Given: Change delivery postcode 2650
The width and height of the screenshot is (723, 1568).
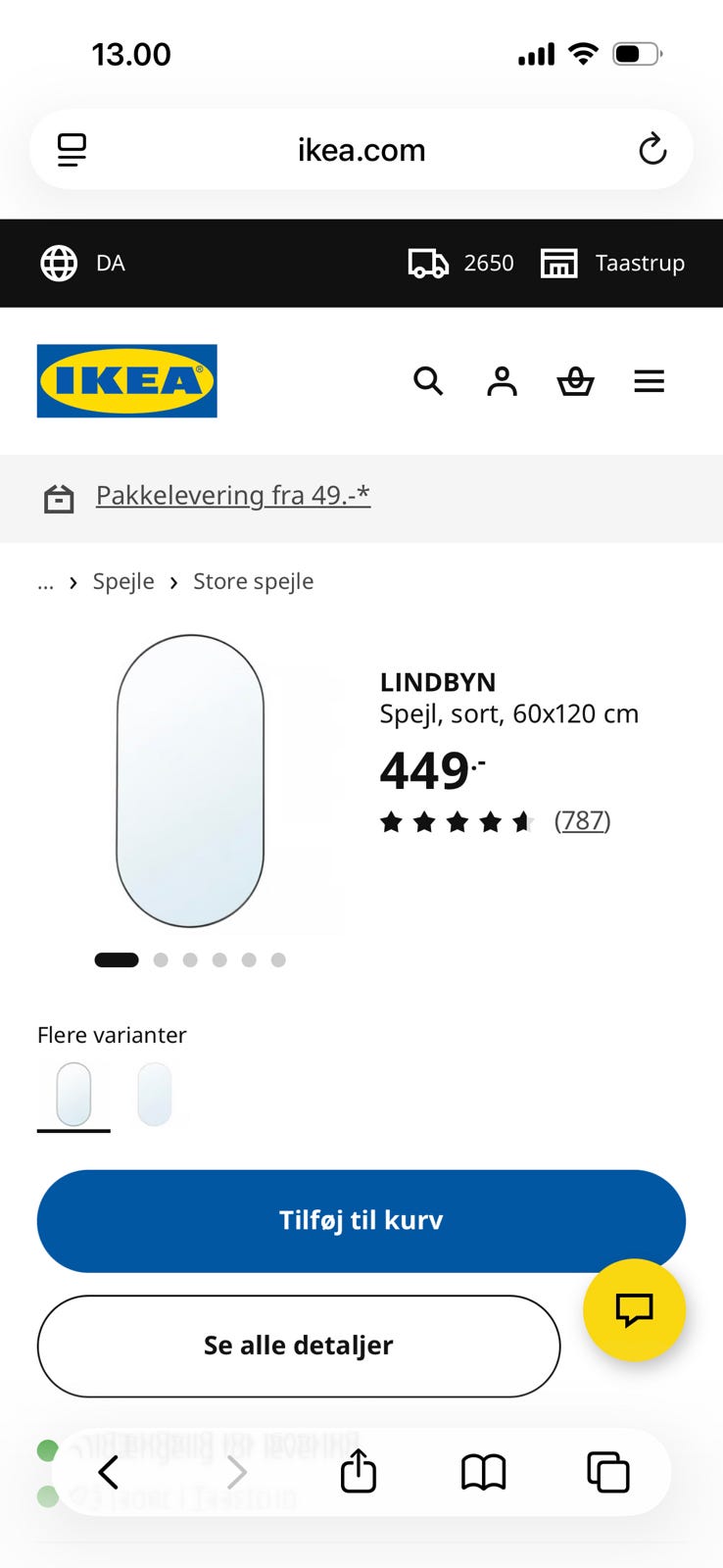Looking at the screenshot, I should [461, 264].
